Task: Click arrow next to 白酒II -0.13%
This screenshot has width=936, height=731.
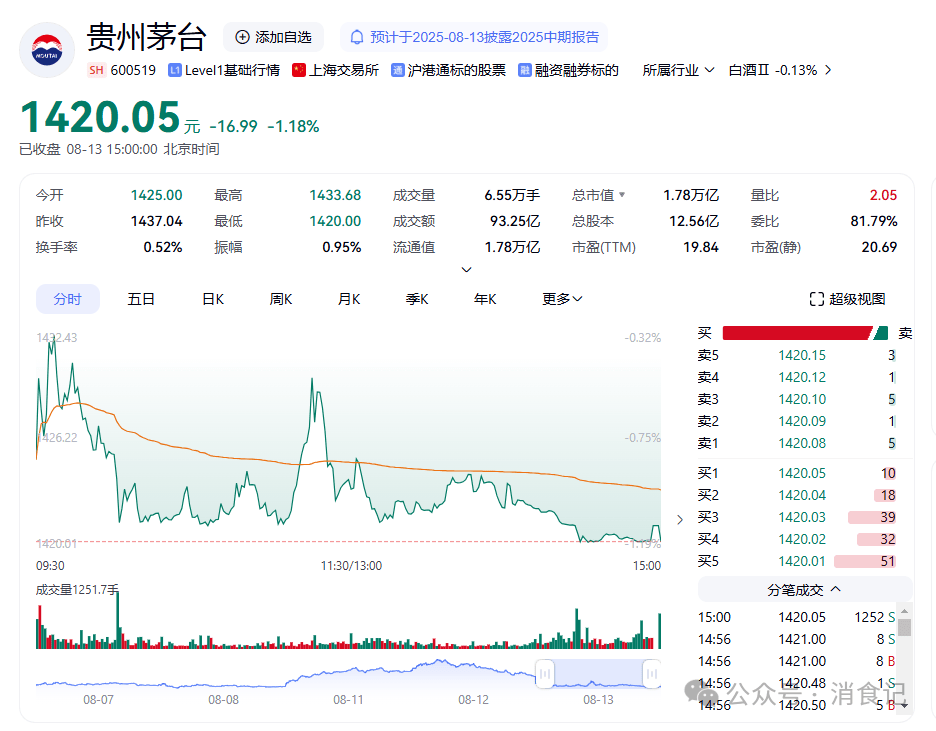Action: (828, 70)
